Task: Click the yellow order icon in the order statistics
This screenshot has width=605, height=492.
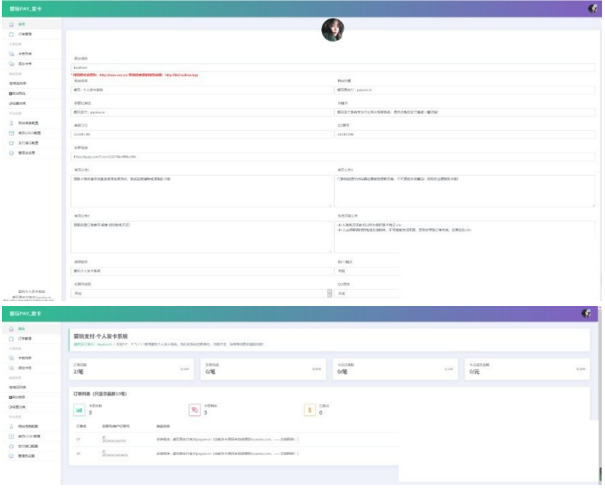Action: click(x=310, y=409)
